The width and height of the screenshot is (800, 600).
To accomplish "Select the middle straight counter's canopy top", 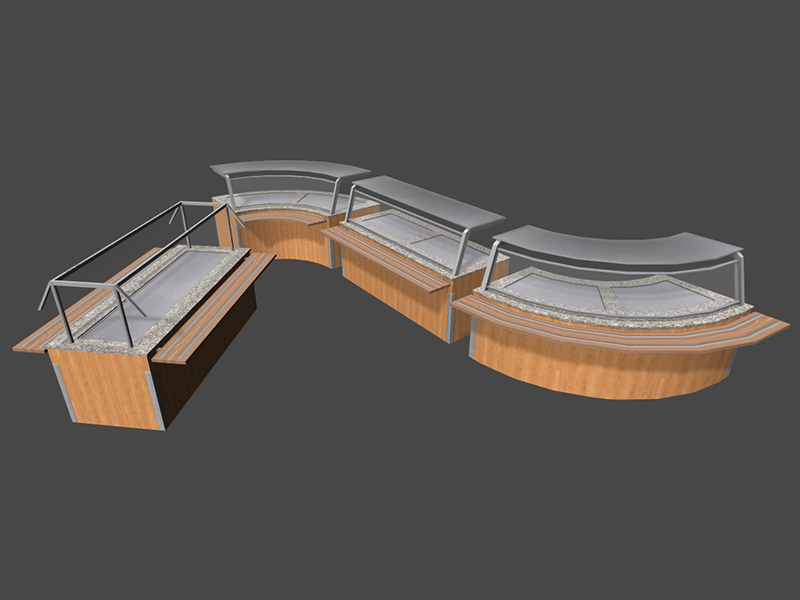I will coord(430,200).
